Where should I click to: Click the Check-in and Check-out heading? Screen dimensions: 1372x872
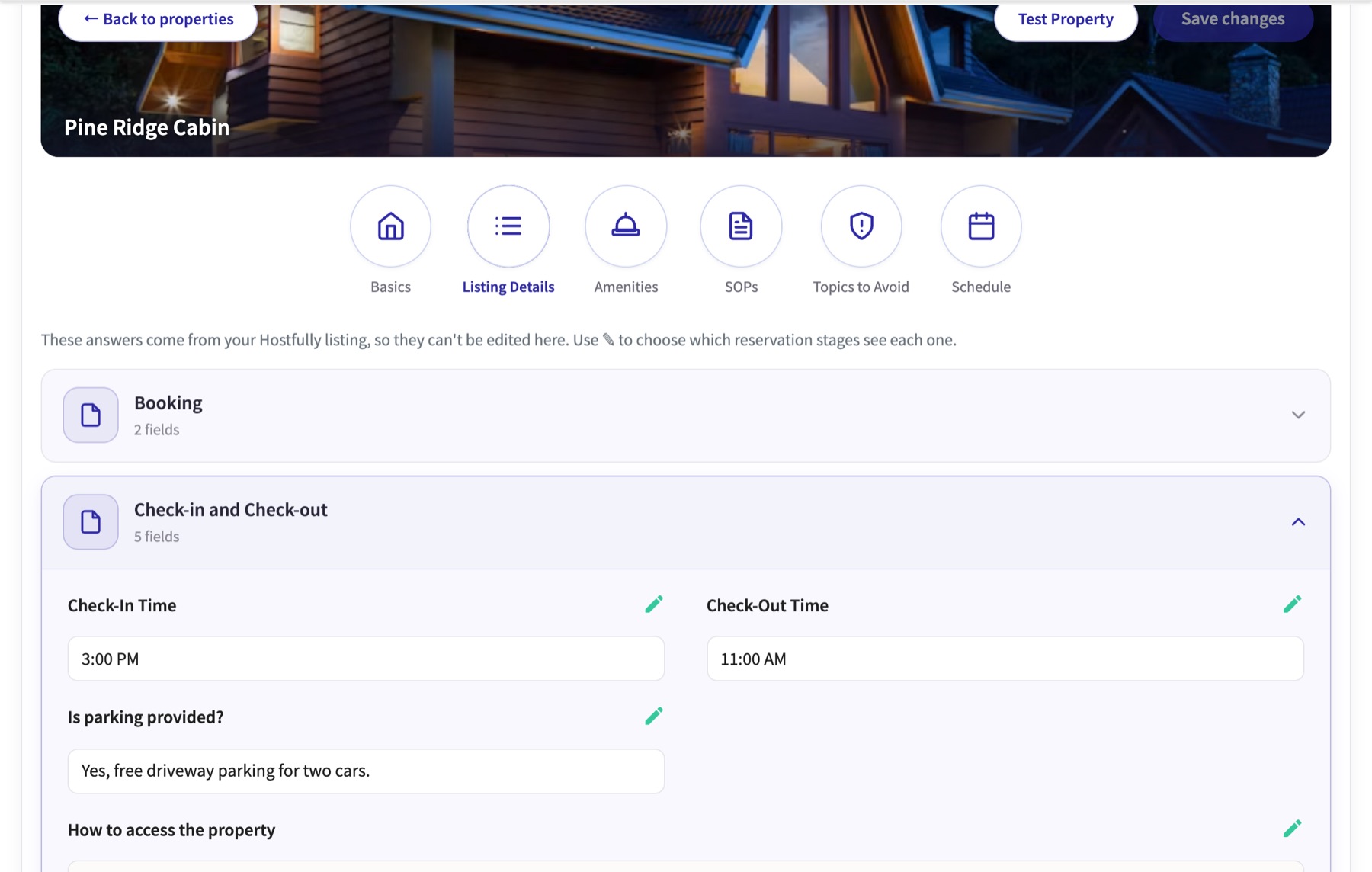pos(231,509)
